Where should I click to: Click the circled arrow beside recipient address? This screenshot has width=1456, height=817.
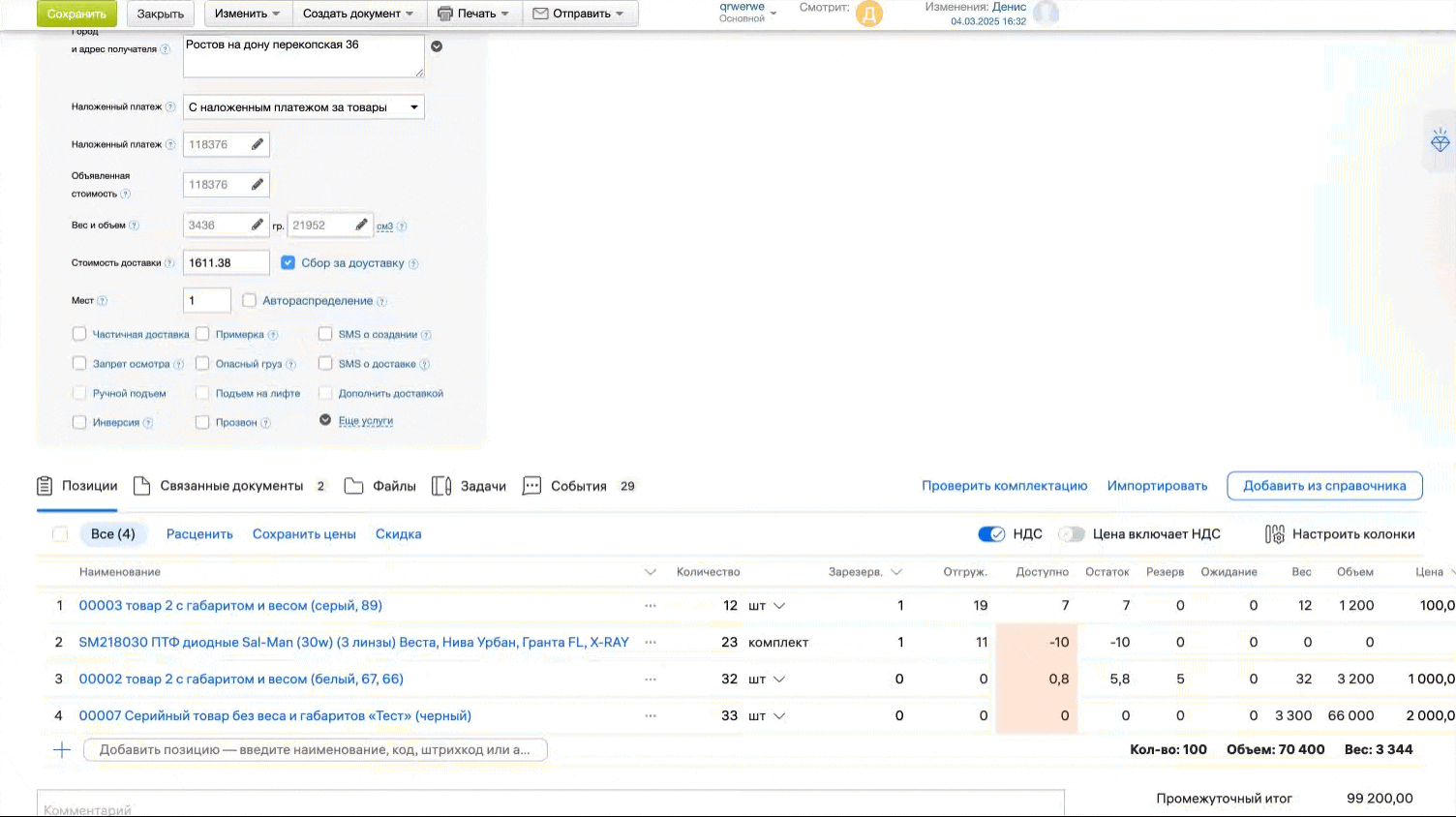pyautogui.click(x=437, y=46)
